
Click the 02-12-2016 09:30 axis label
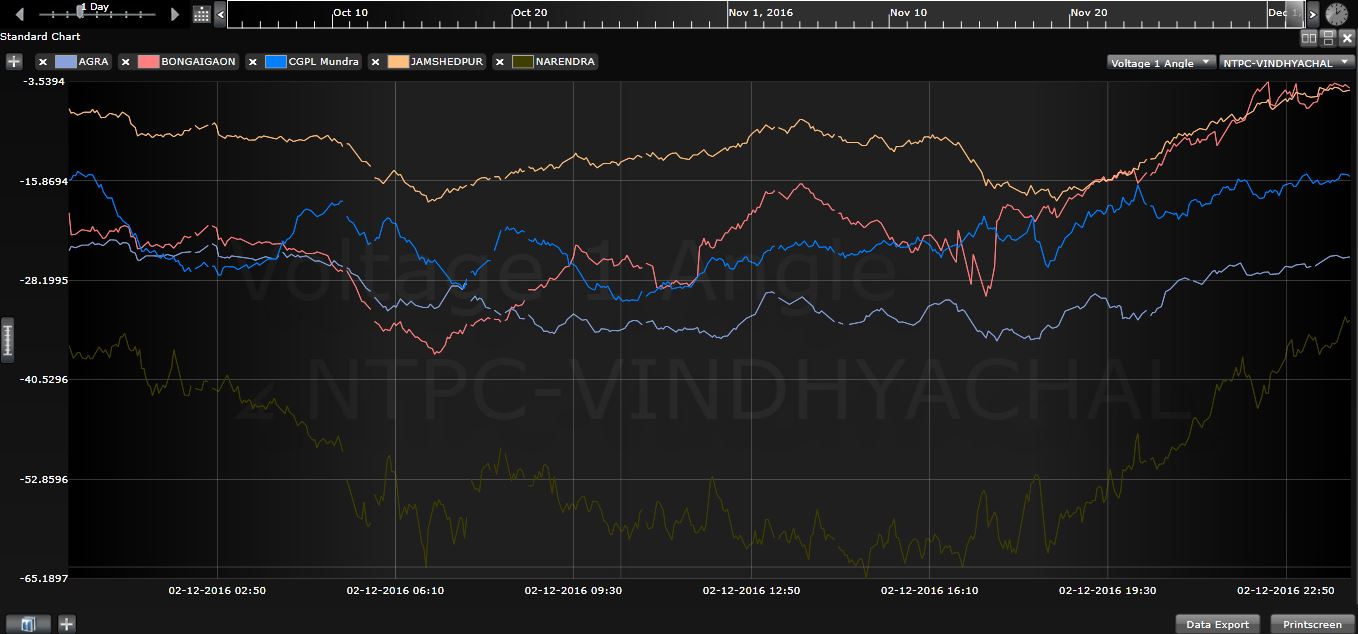point(573,591)
